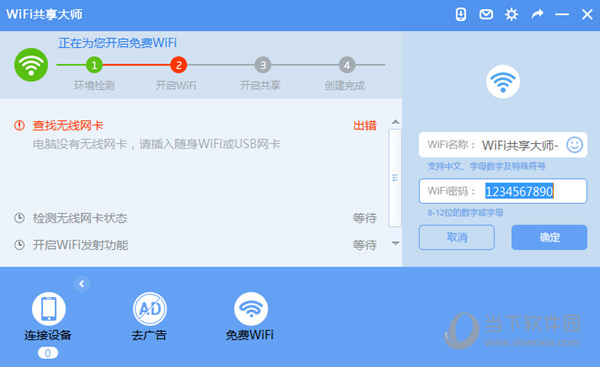Click the 等待 status of 开启WiFi发射功能
Image resolution: width=600 pixels, height=367 pixels.
[x=365, y=245]
